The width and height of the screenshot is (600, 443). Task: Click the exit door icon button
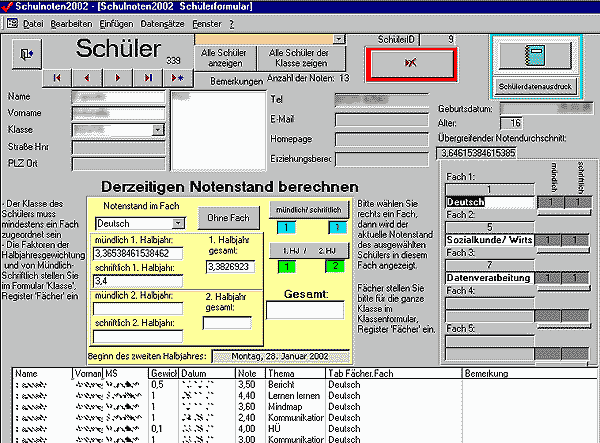(x=26, y=55)
